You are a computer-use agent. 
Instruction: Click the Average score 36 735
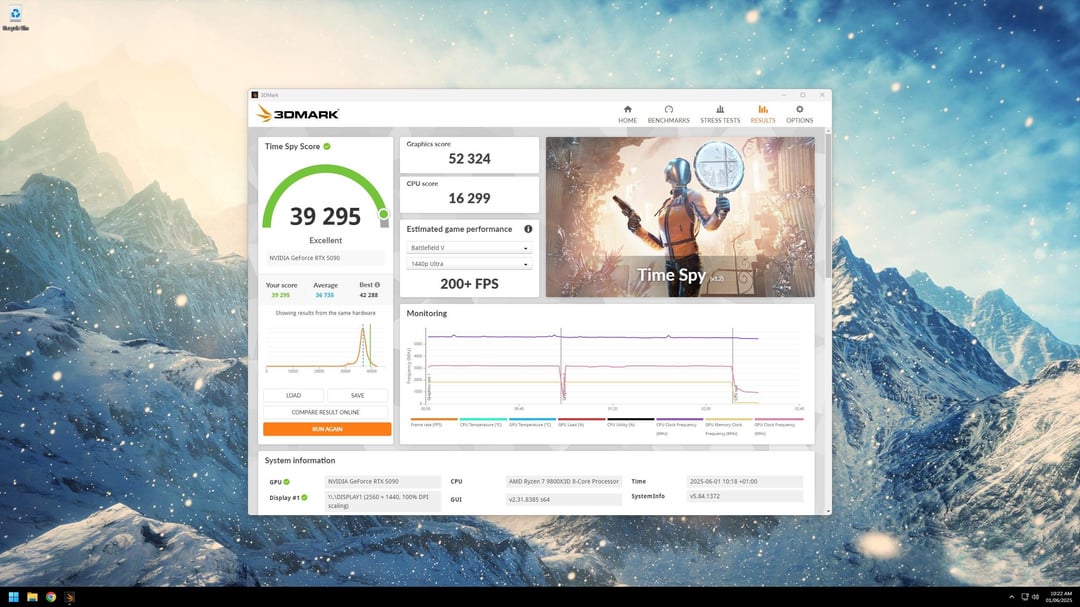324,295
